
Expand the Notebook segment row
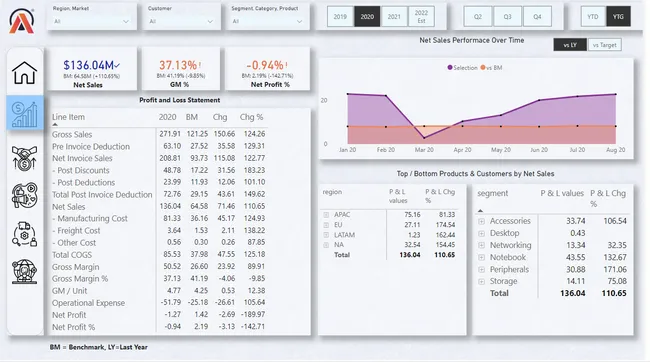click(481, 258)
